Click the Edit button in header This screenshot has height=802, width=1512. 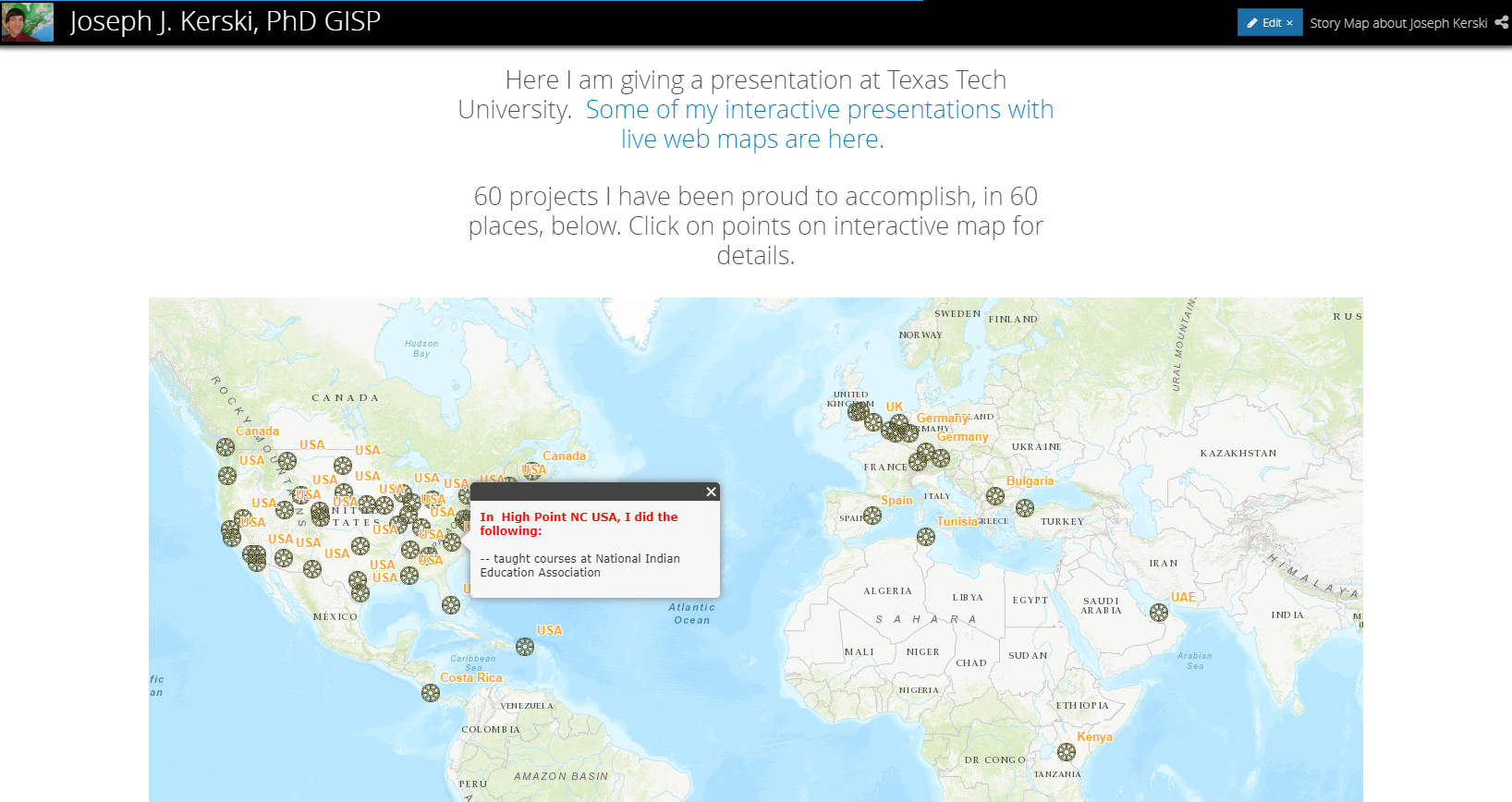(x=1270, y=23)
